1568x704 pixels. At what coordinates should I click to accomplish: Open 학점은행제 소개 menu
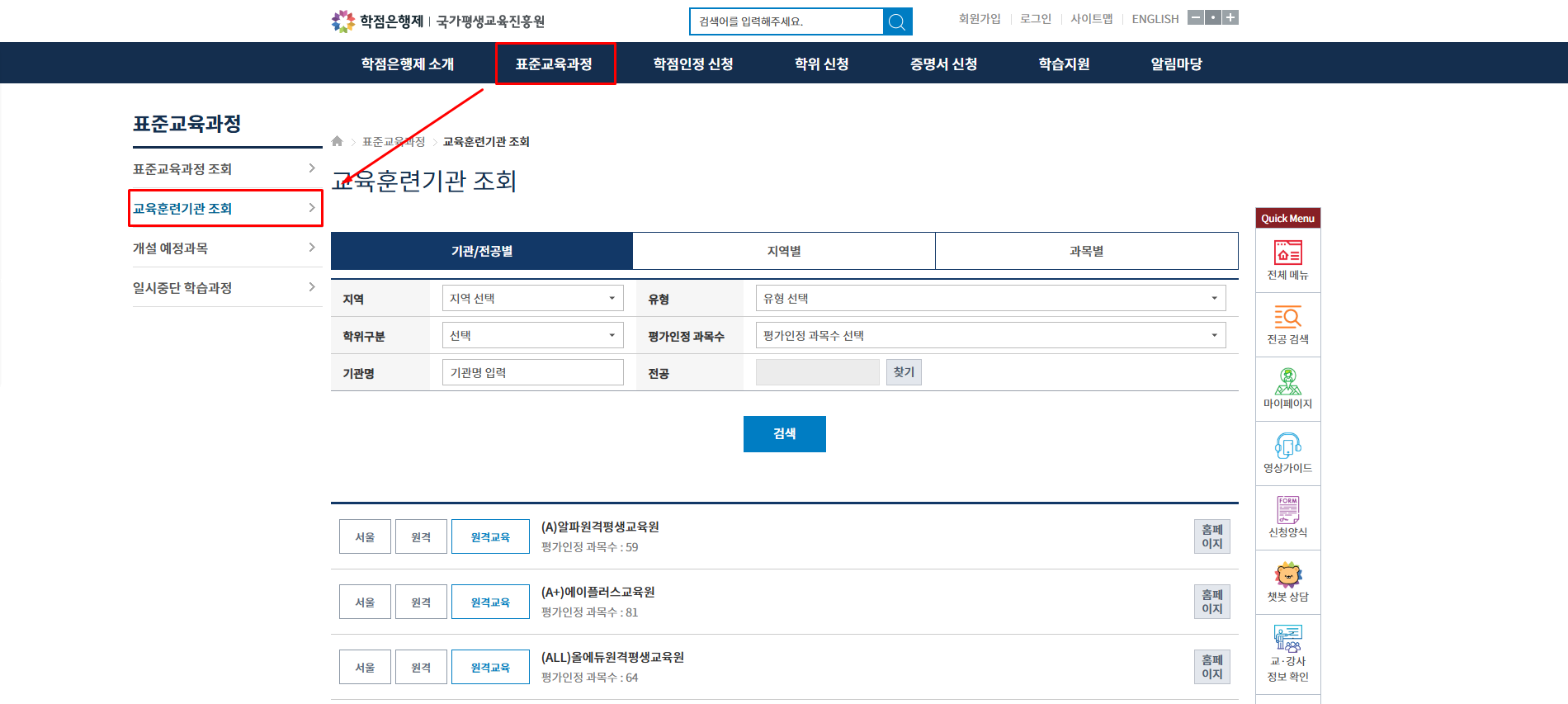408,64
